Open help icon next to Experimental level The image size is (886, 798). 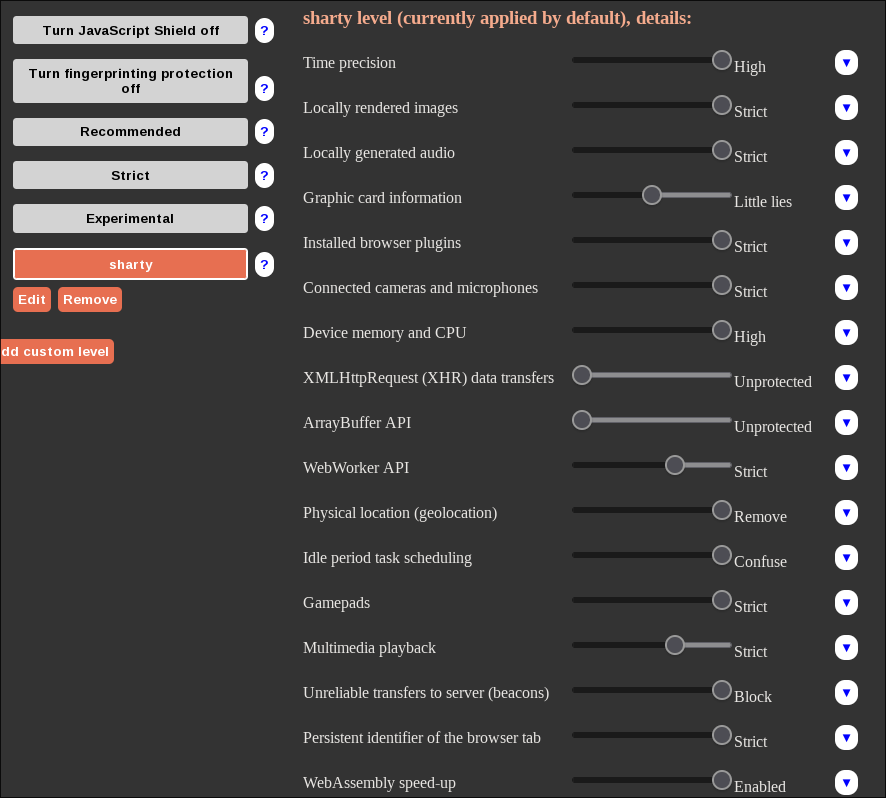tap(264, 219)
